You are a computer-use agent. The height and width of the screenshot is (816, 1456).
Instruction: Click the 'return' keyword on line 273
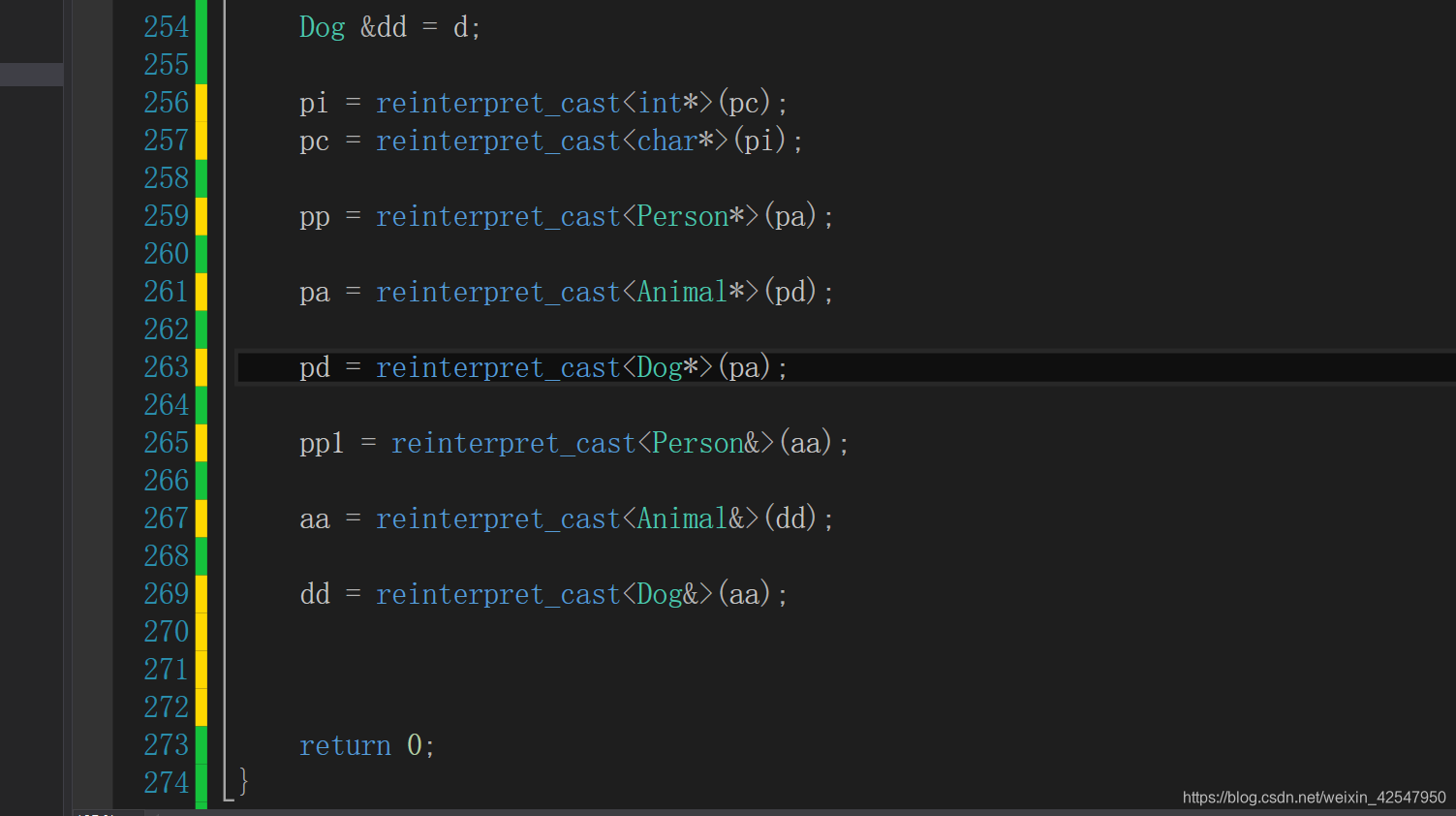[x=345, y=746]
